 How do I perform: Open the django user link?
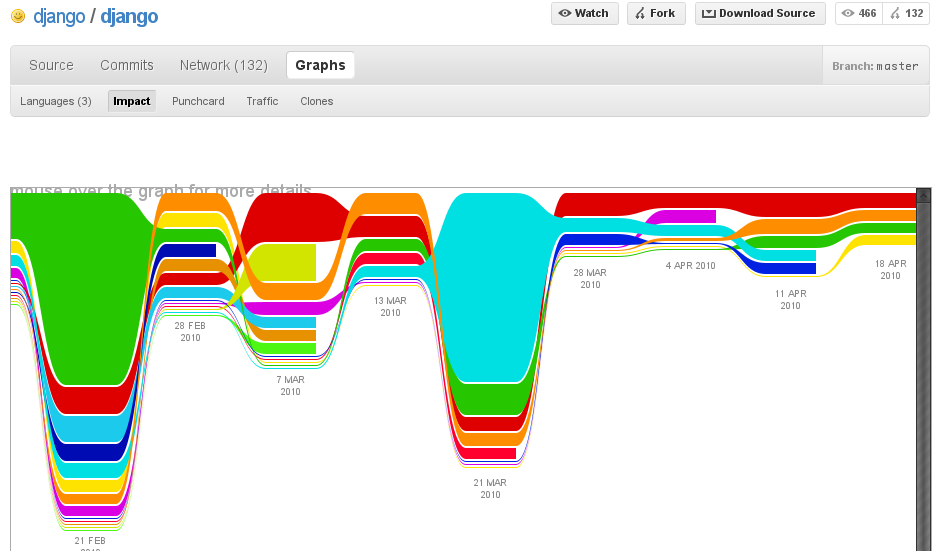(x=59, y=16)
